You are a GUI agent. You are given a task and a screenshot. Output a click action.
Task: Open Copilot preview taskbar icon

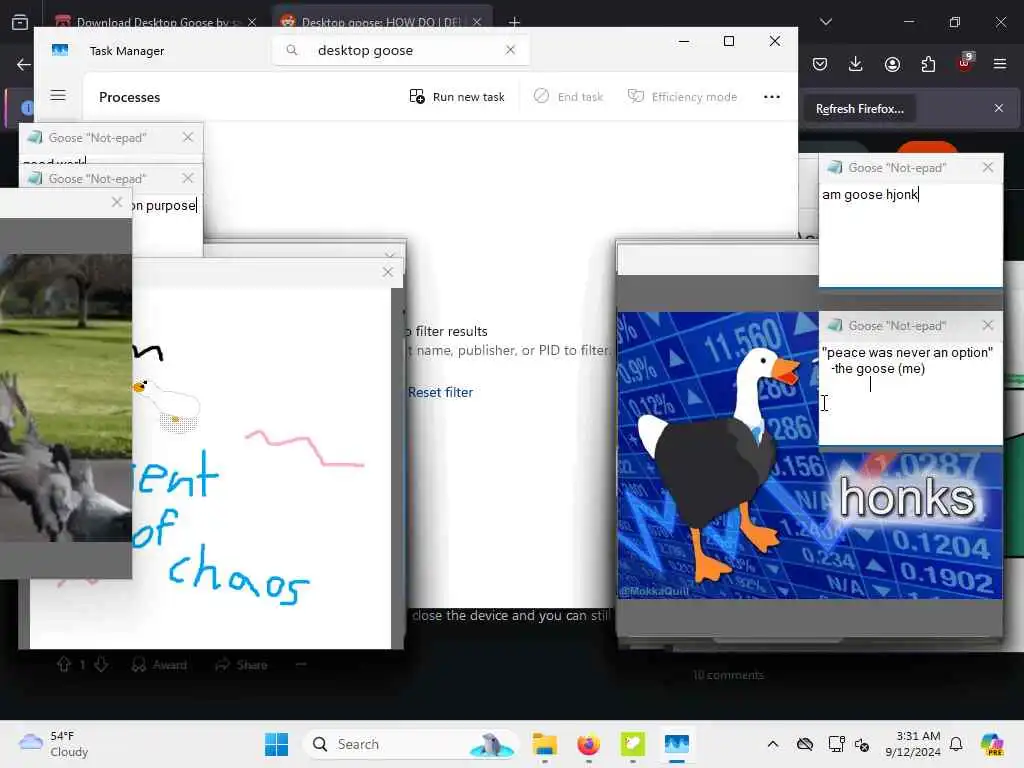(992, 744)
